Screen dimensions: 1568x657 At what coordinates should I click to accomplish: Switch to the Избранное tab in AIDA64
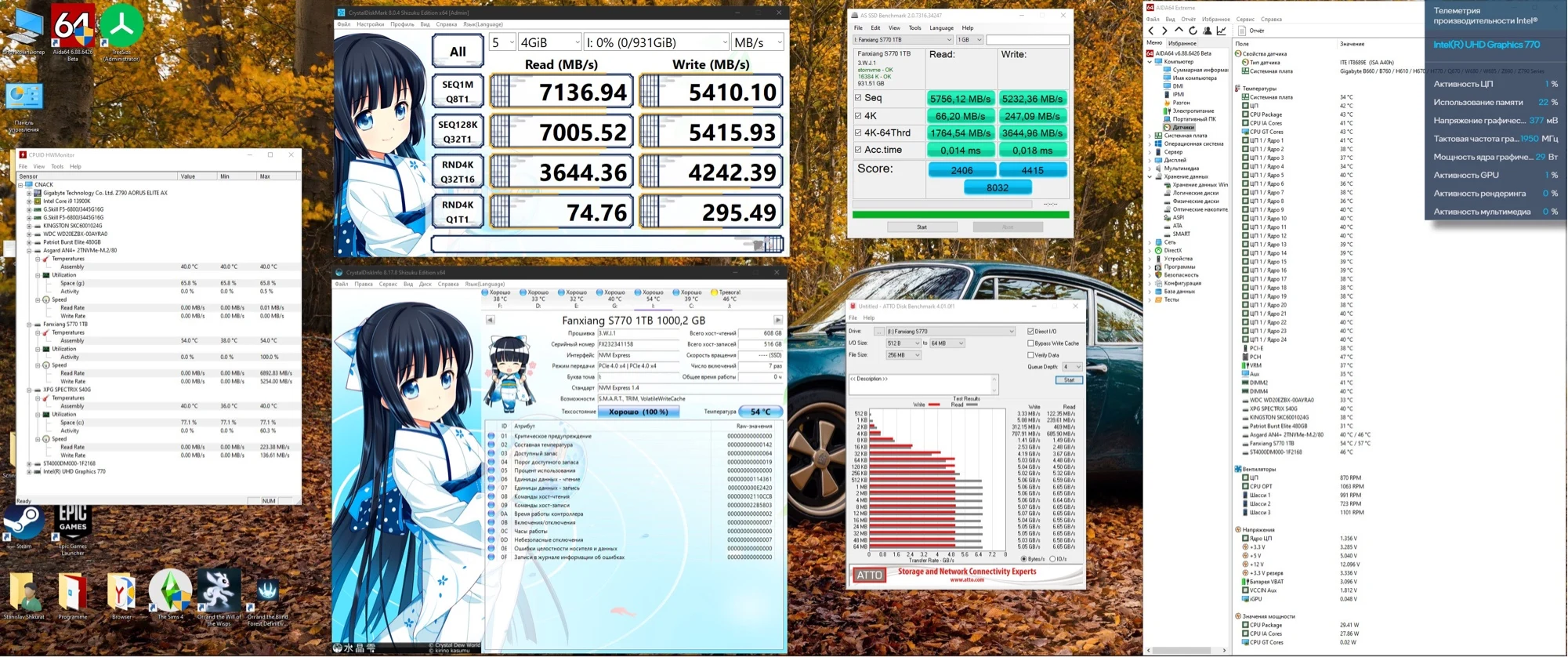[1182, 43]
